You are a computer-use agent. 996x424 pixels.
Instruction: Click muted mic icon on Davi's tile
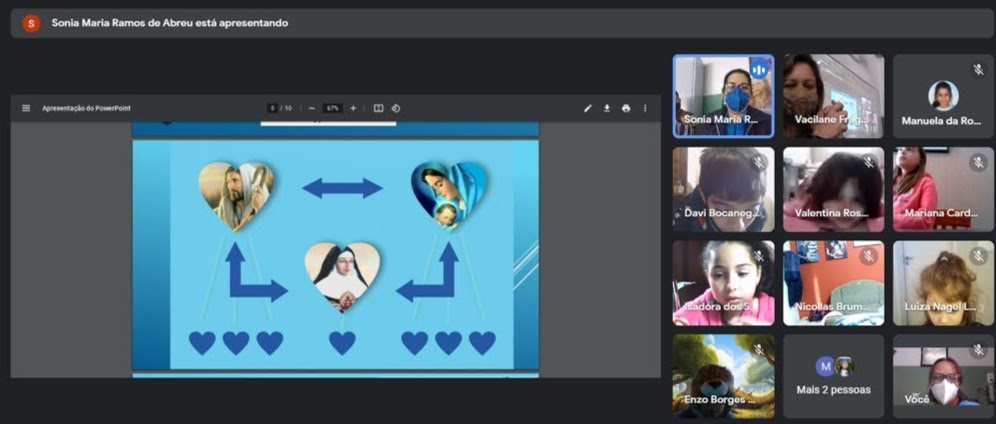pyautogui.click(x=759, y=162)
